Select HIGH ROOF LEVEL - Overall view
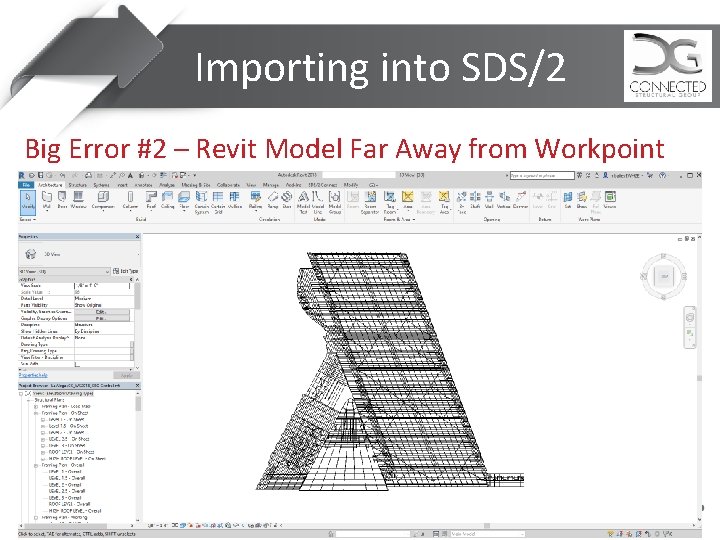This screenshot has width=720, height=540. pos(74,511)
